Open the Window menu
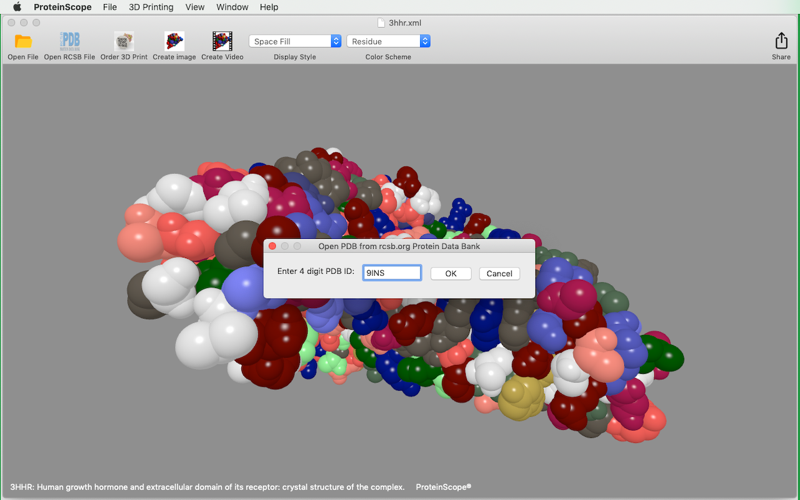The height and width of the screenshot is (500, 800). pos(232,7)
